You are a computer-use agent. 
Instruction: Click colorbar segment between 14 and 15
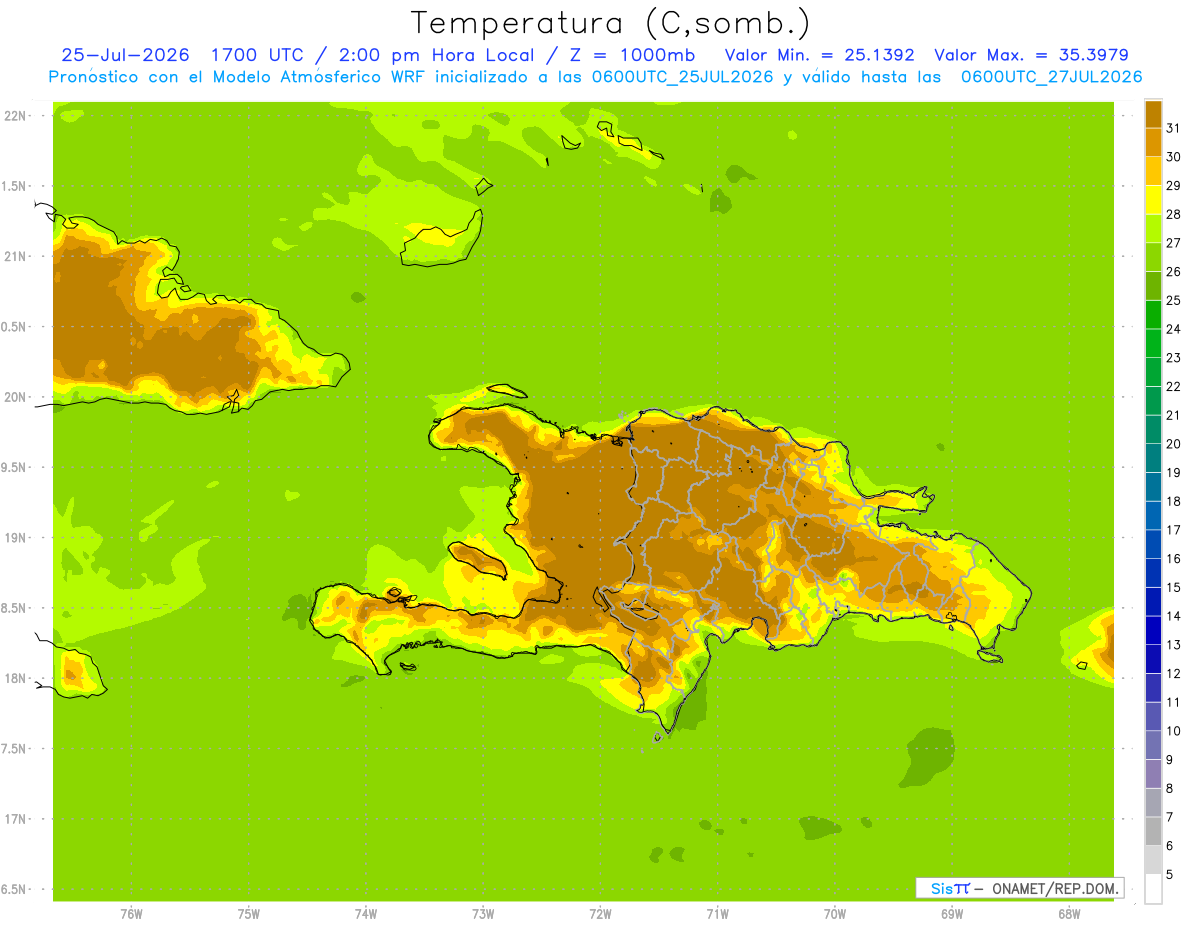pyautogui.click(x=1153, y=602)
